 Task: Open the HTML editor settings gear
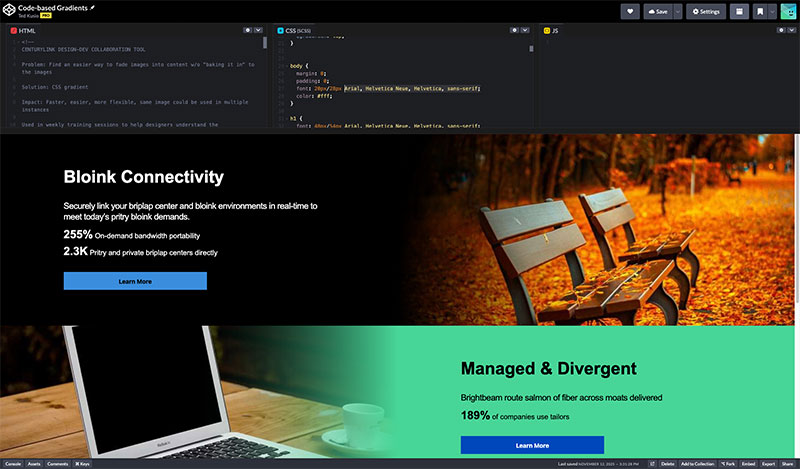point(247,31)
